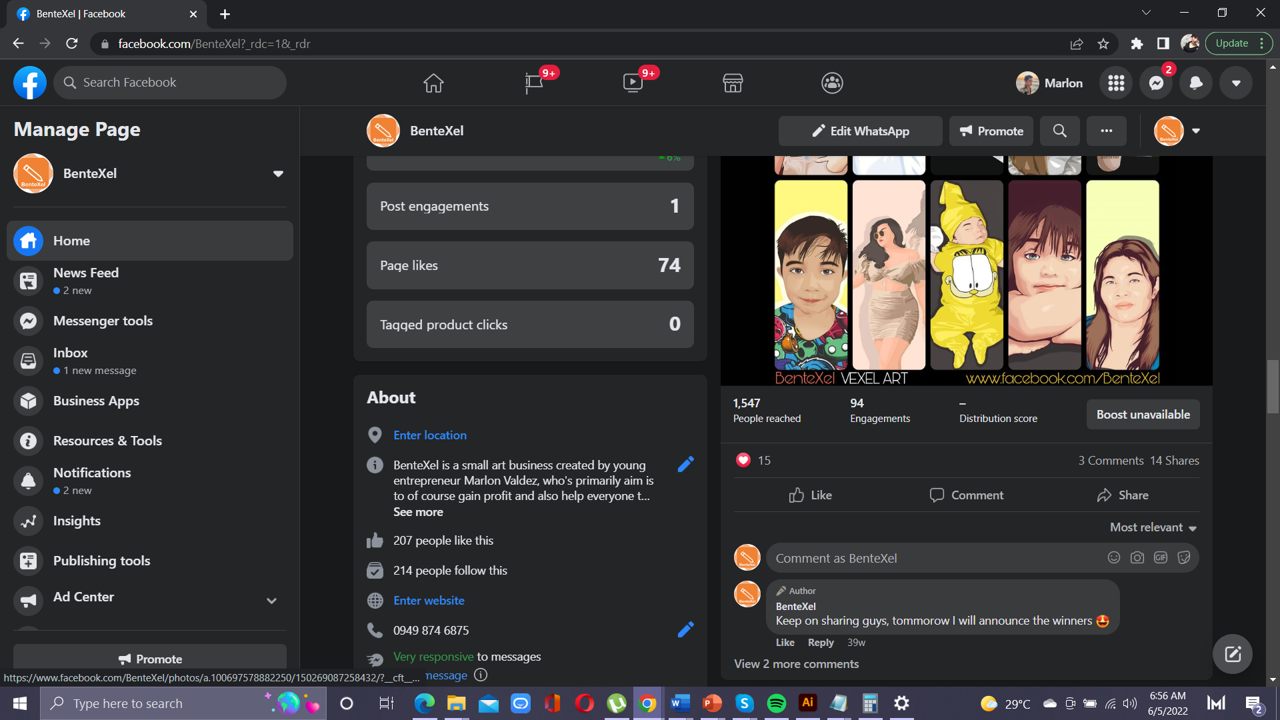Image resolution: width=1280 pixels, height=720 pixels.
Task: Edit the BenteXel description with pencil icon
Action: click(x=686, y=464)
